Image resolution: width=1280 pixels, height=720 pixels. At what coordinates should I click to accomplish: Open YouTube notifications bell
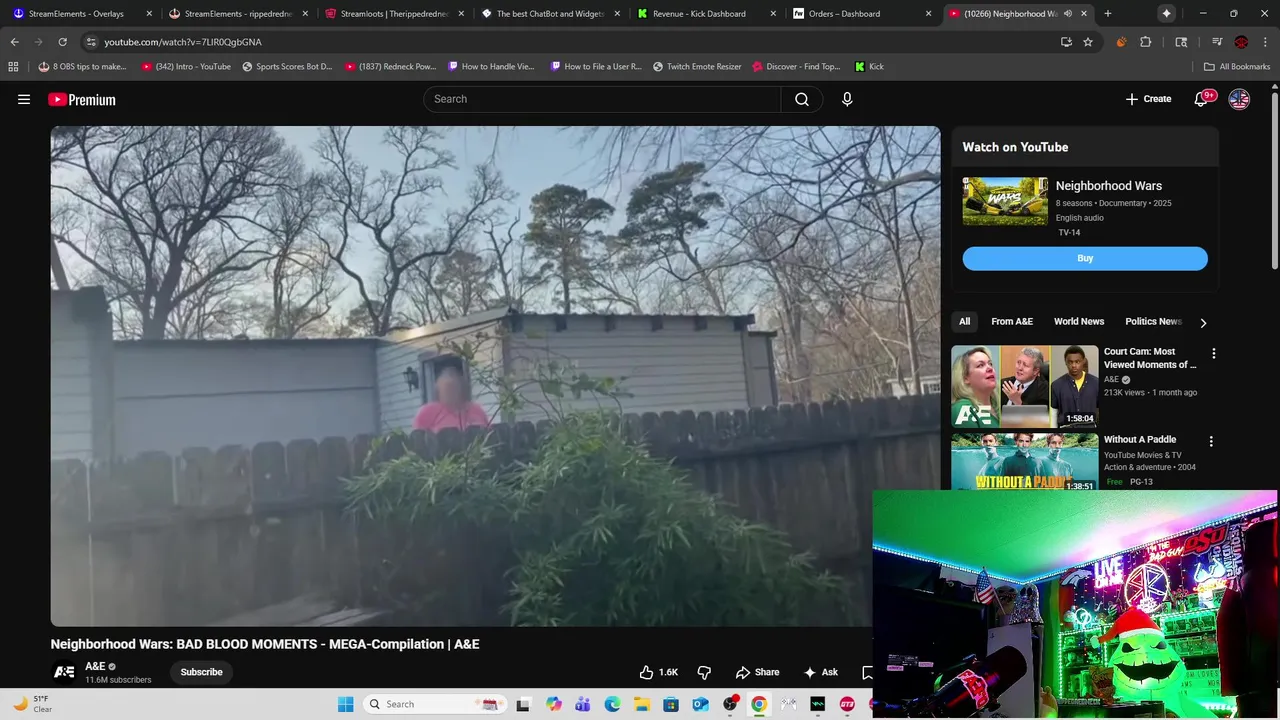point(1203,99)
